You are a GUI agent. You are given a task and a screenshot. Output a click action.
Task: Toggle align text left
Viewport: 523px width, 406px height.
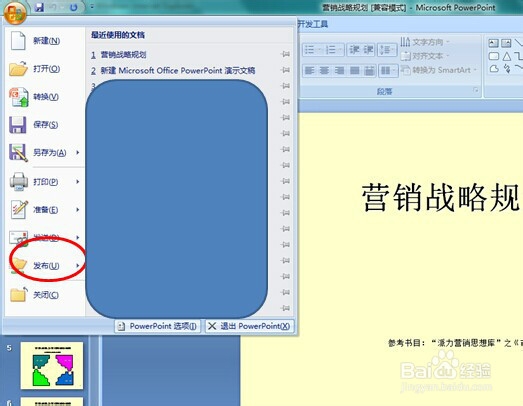[x=310, y=70]
